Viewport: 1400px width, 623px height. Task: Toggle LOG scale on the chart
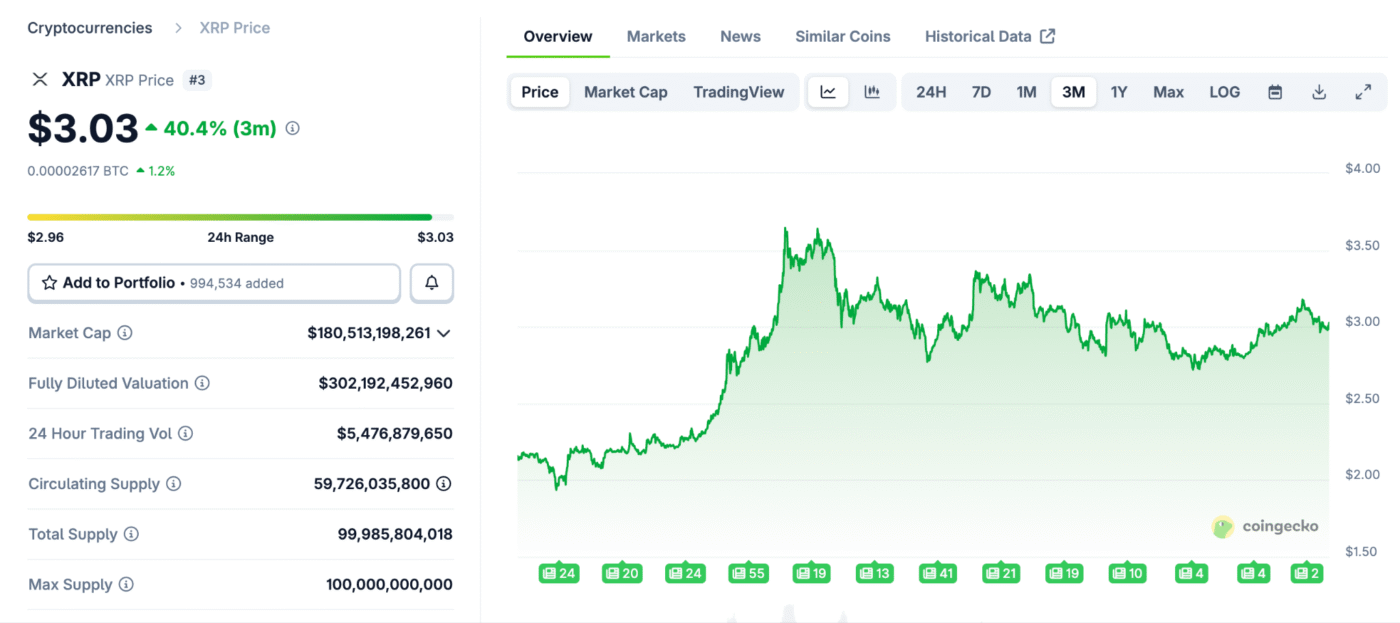1224,92
